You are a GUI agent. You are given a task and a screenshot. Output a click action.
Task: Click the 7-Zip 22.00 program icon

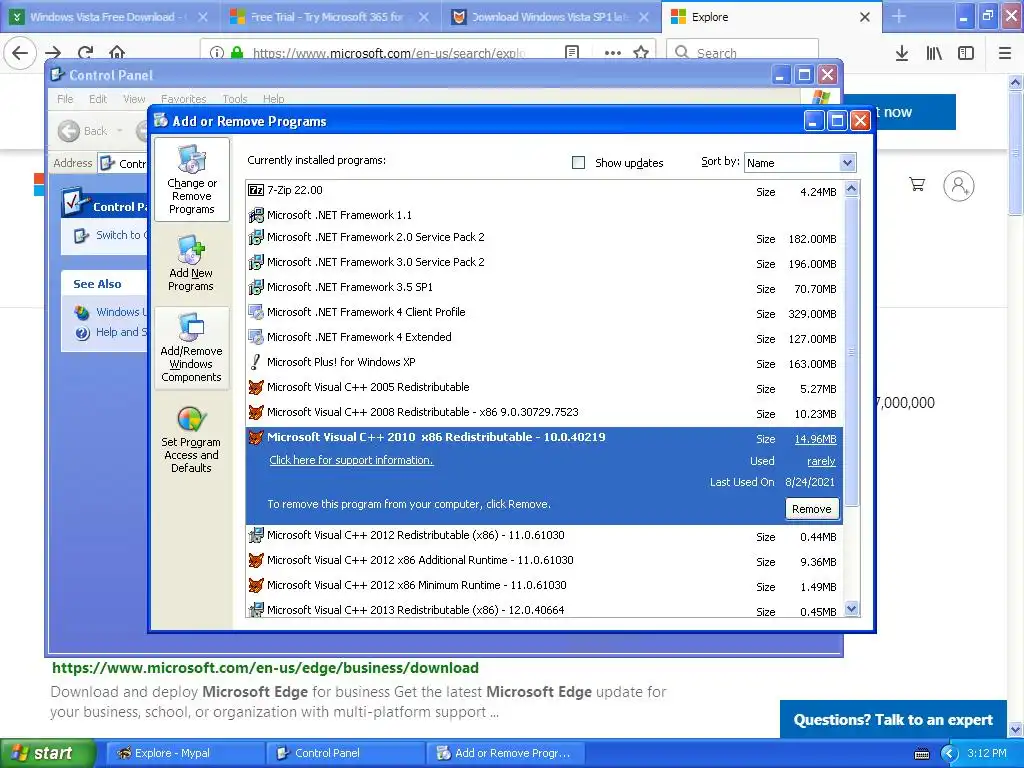click(256, 190)
